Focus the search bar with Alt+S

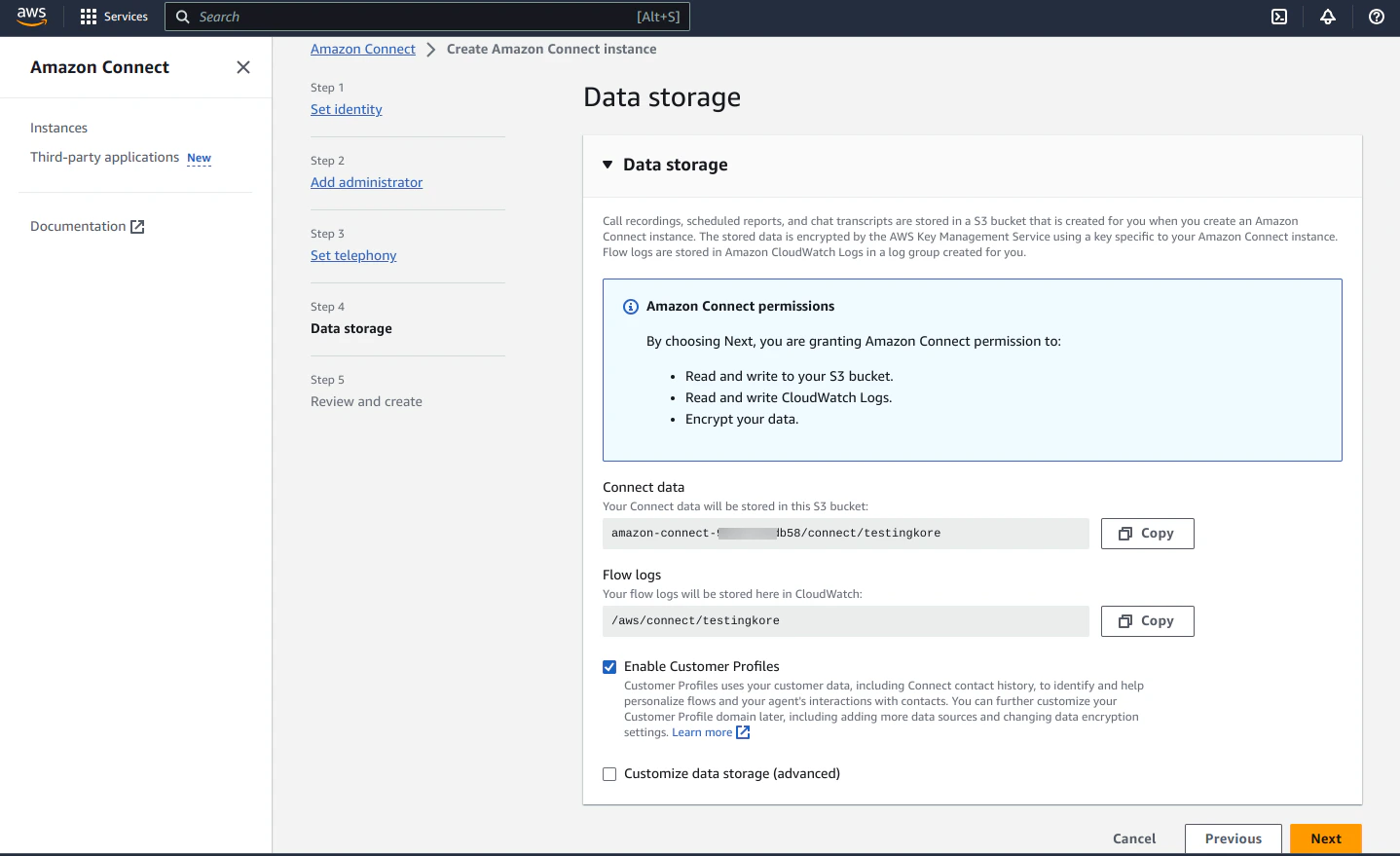[x=428, y=17]
